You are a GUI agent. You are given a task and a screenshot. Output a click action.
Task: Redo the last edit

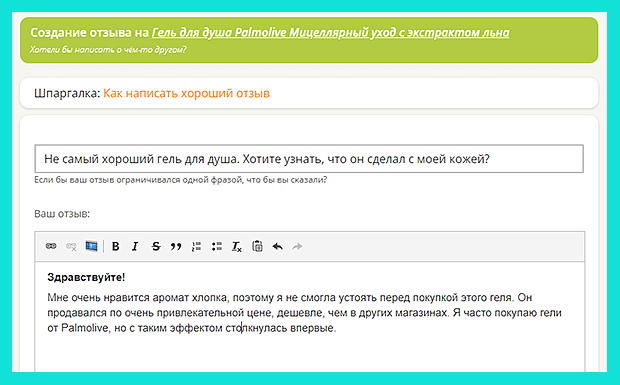pos(297,247)
